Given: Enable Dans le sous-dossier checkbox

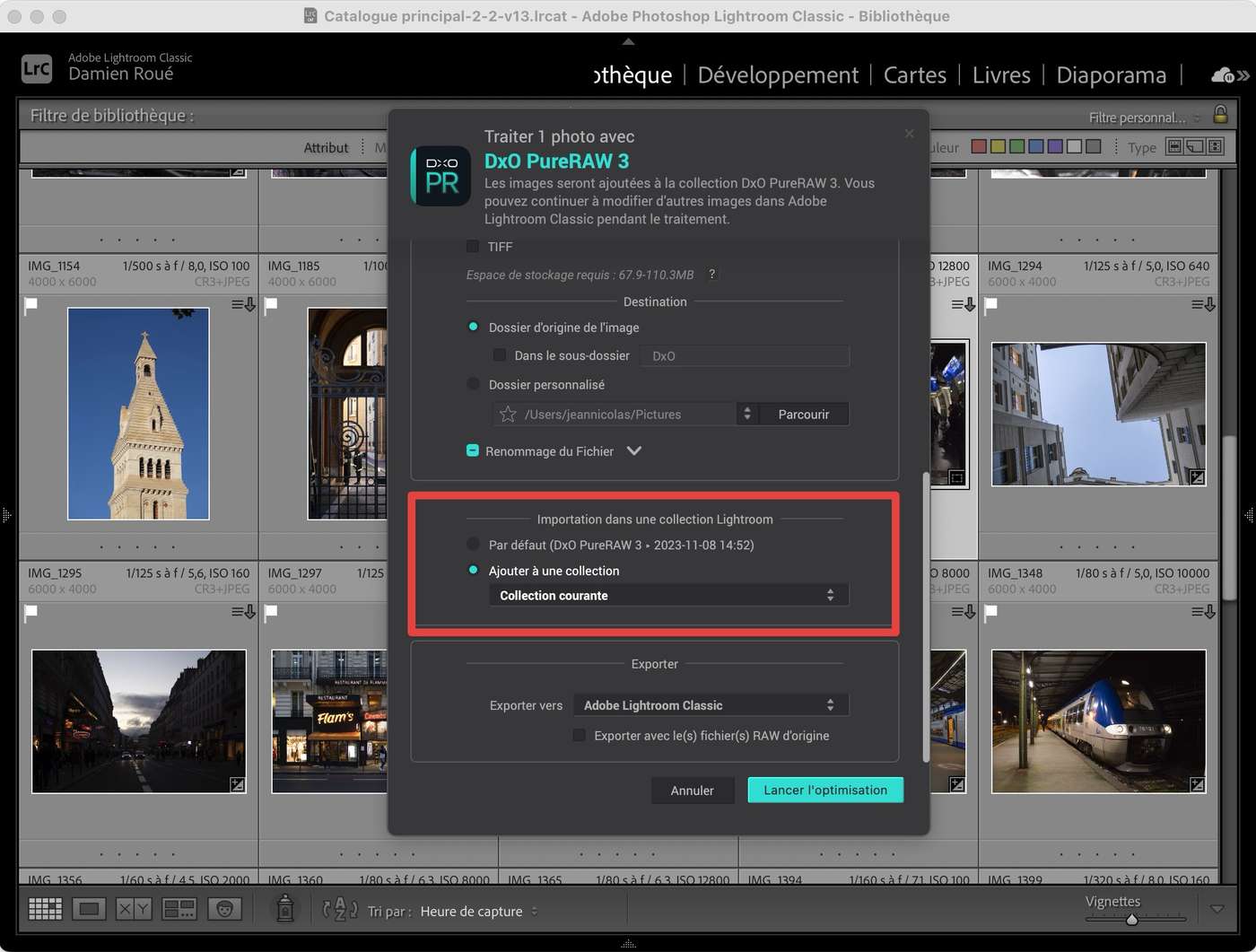Looking at the screenshot, I should 500,355.
